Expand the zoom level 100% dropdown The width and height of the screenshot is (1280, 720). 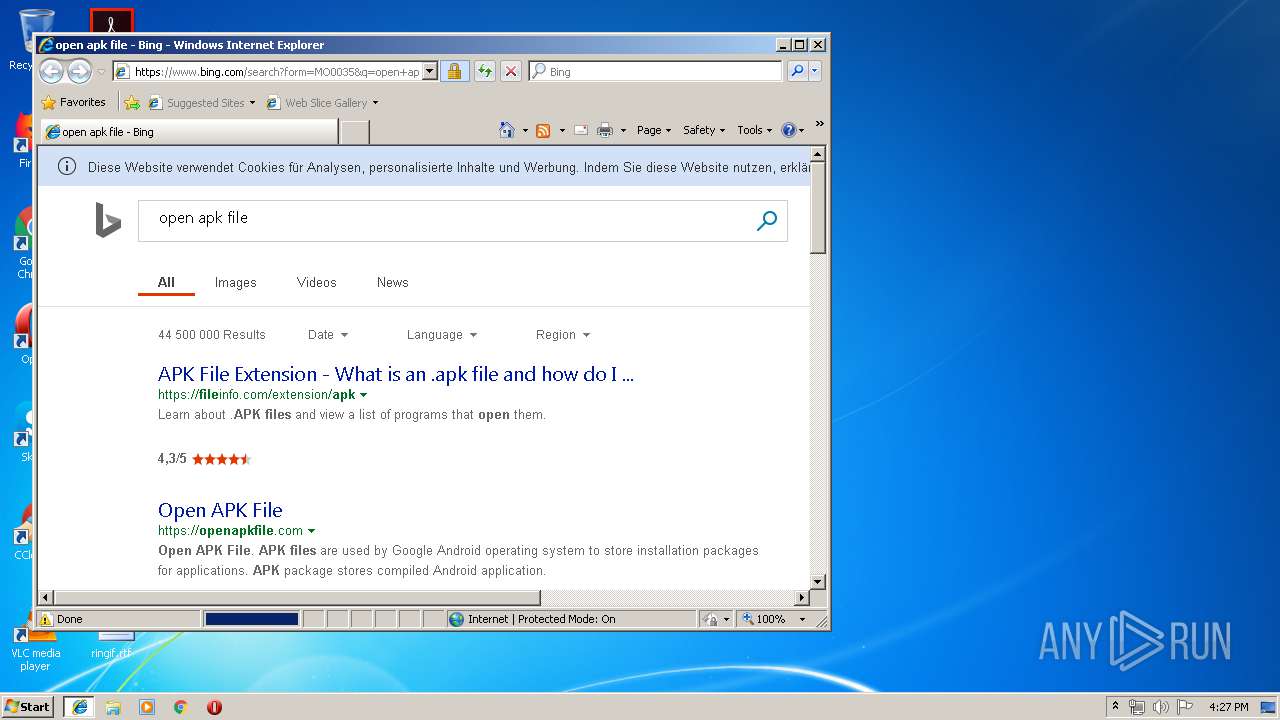pyautogui.click(x=802, y=619)
